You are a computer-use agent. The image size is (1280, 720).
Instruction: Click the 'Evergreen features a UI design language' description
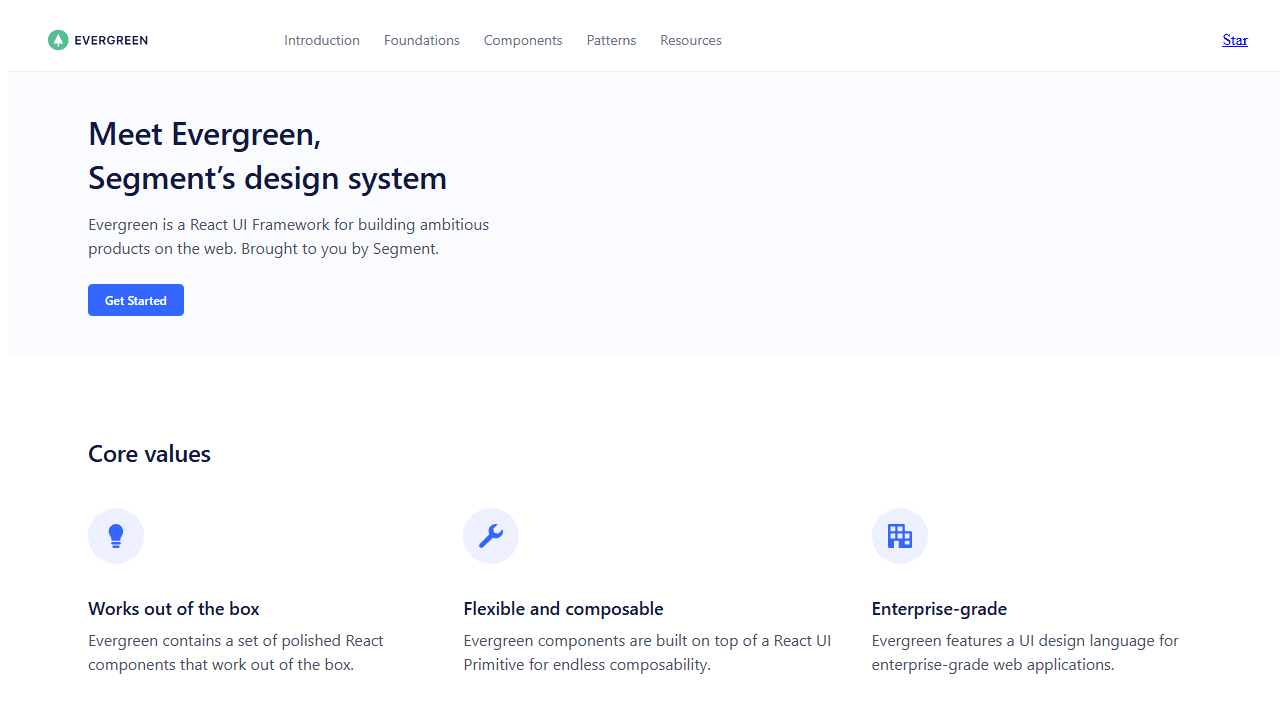1025,653
